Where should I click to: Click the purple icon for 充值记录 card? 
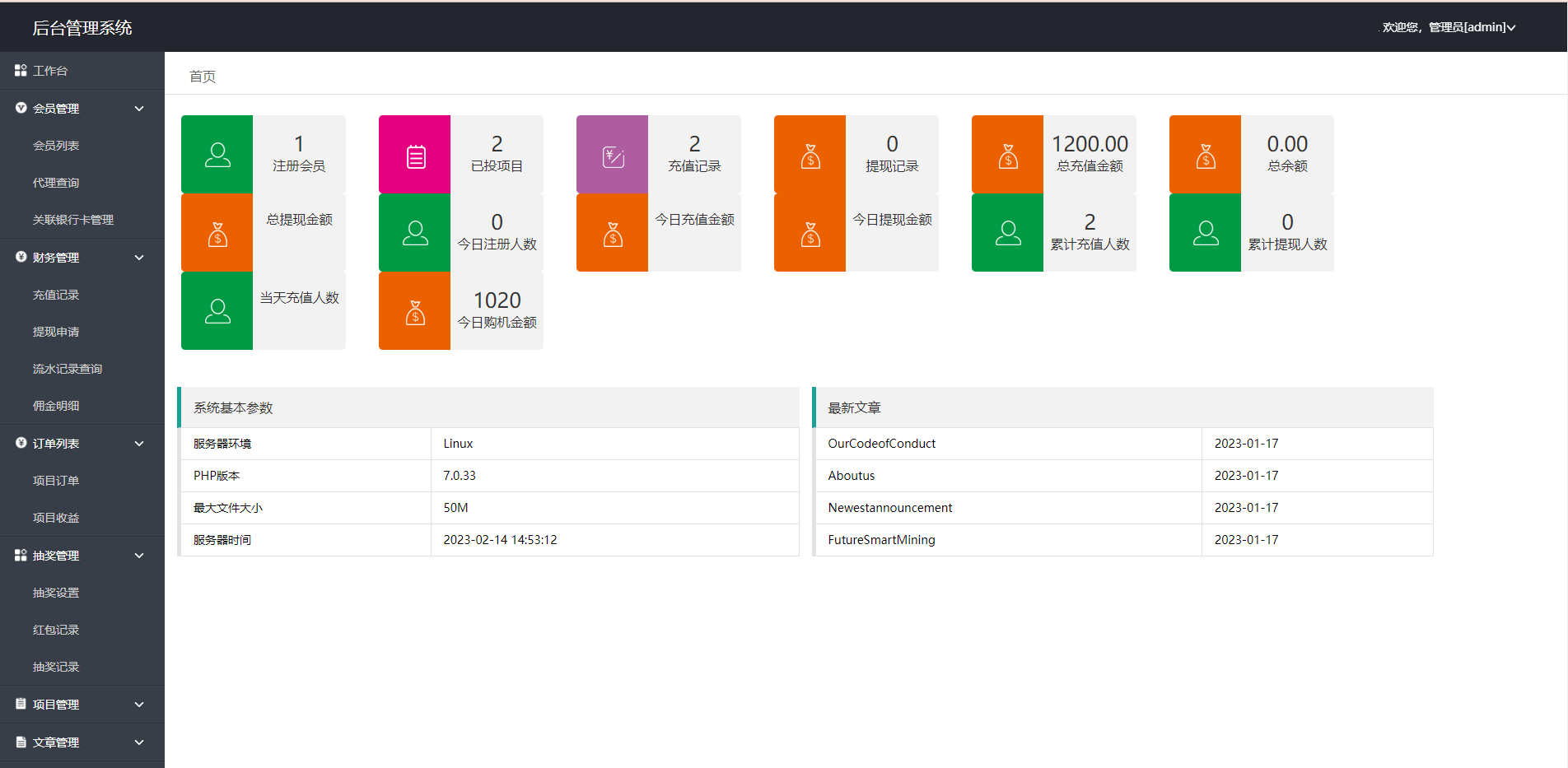pyautogui.click(x=613, y=155)
